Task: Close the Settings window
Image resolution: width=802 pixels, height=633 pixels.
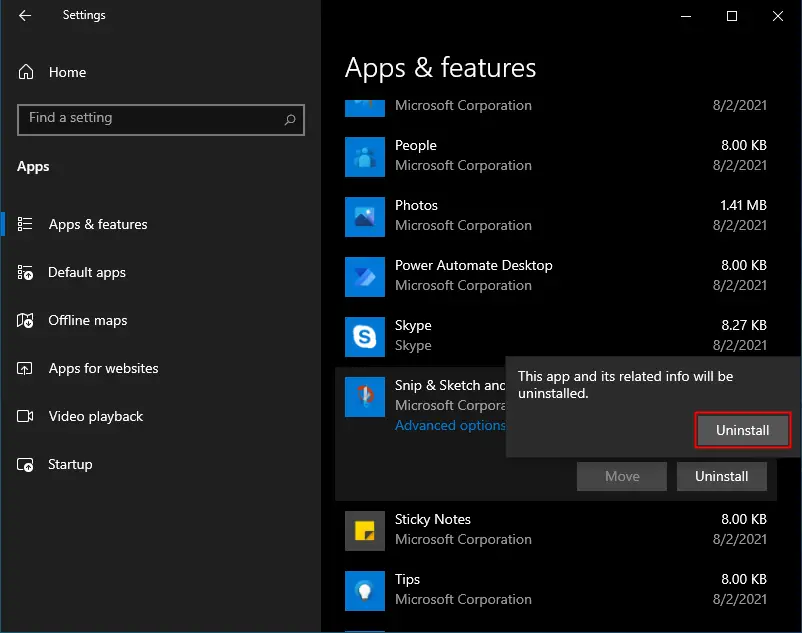Action: (777, 16)
